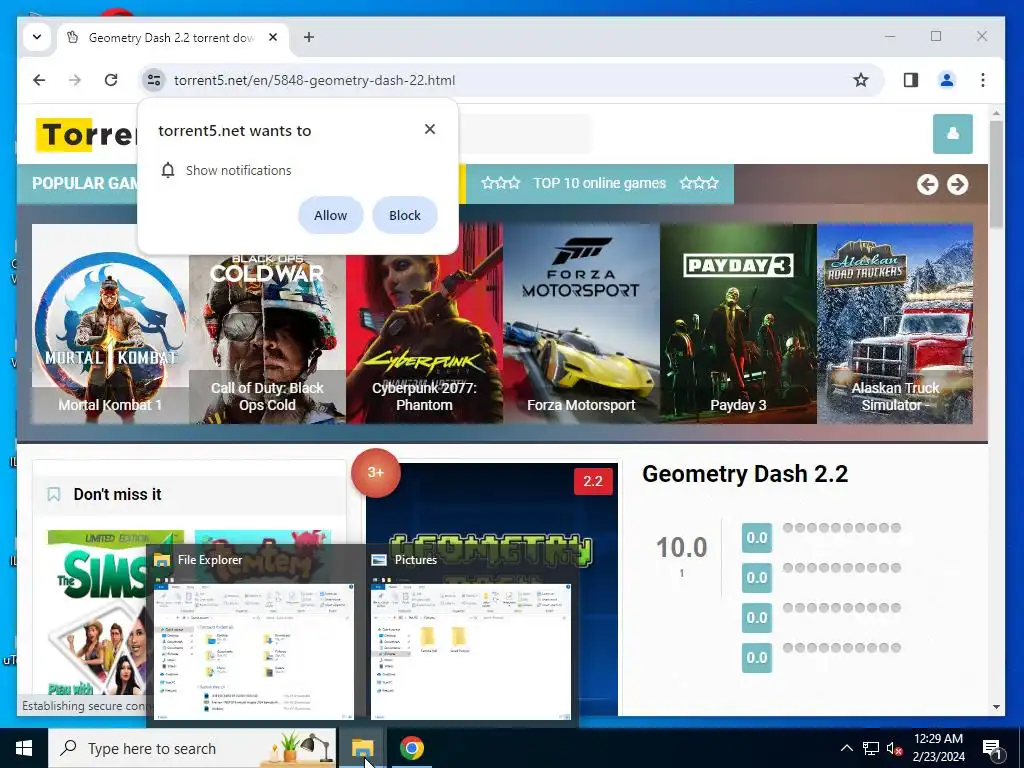Open clock and date in taskbar
The height and width of the screenshot is (768, 1024).
(938, 748)
